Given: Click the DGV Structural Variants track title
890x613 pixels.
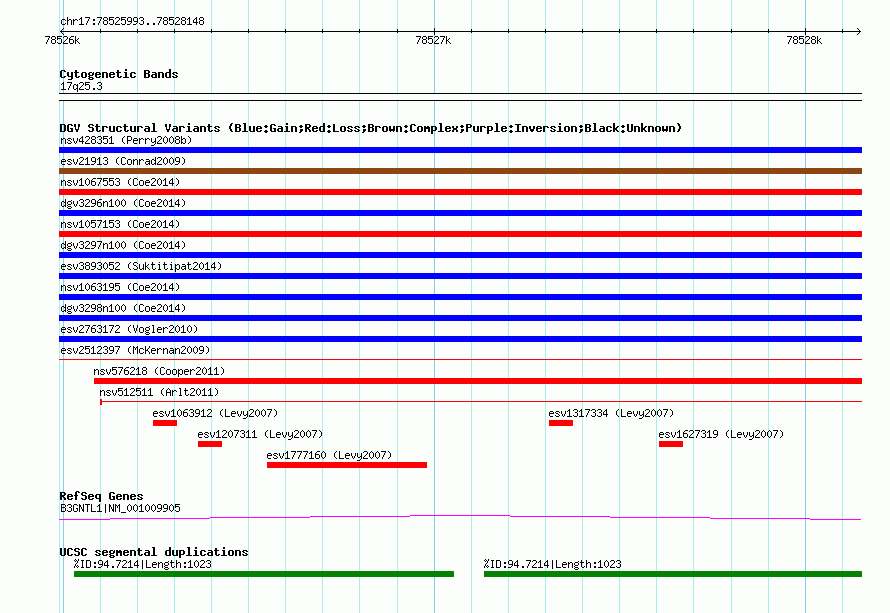Looking at the screenshot, I should pos(371,128).
